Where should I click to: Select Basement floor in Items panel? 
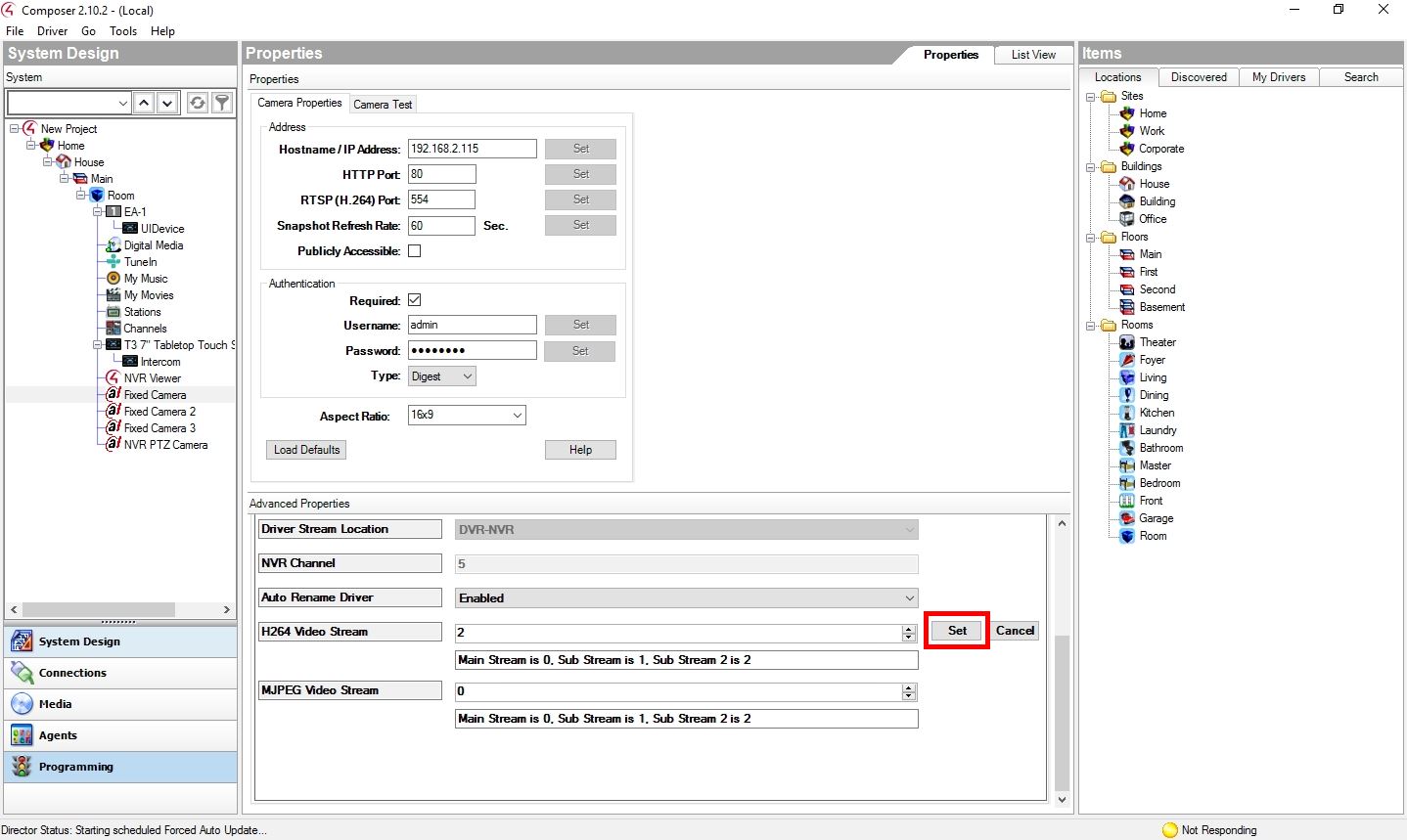pos(1161,307)
